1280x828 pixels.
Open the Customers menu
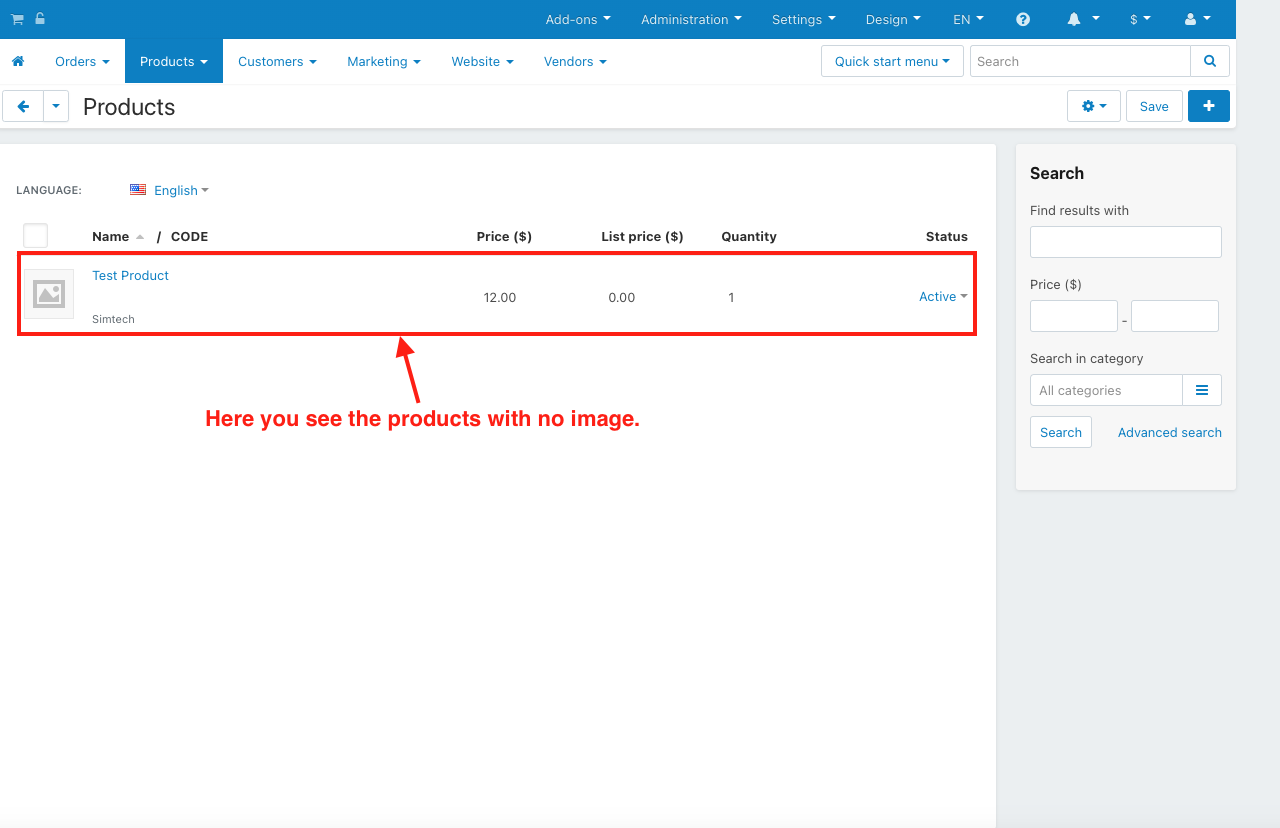(277, 61)
